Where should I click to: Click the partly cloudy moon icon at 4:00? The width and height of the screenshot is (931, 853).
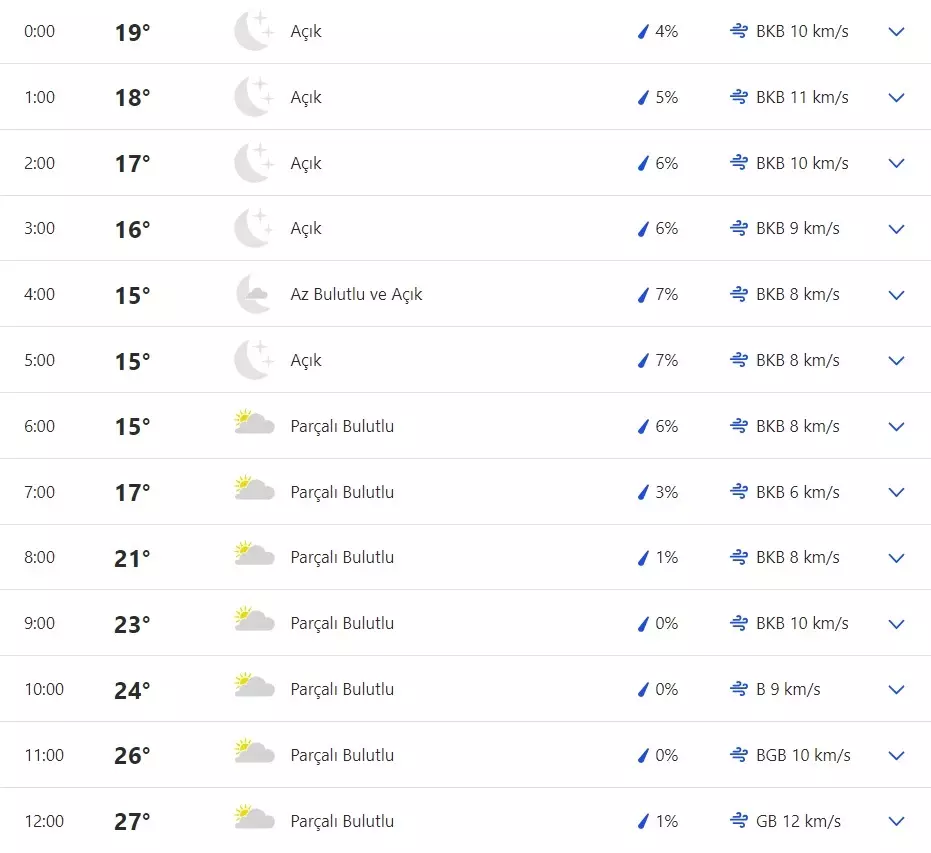point(253,294)
